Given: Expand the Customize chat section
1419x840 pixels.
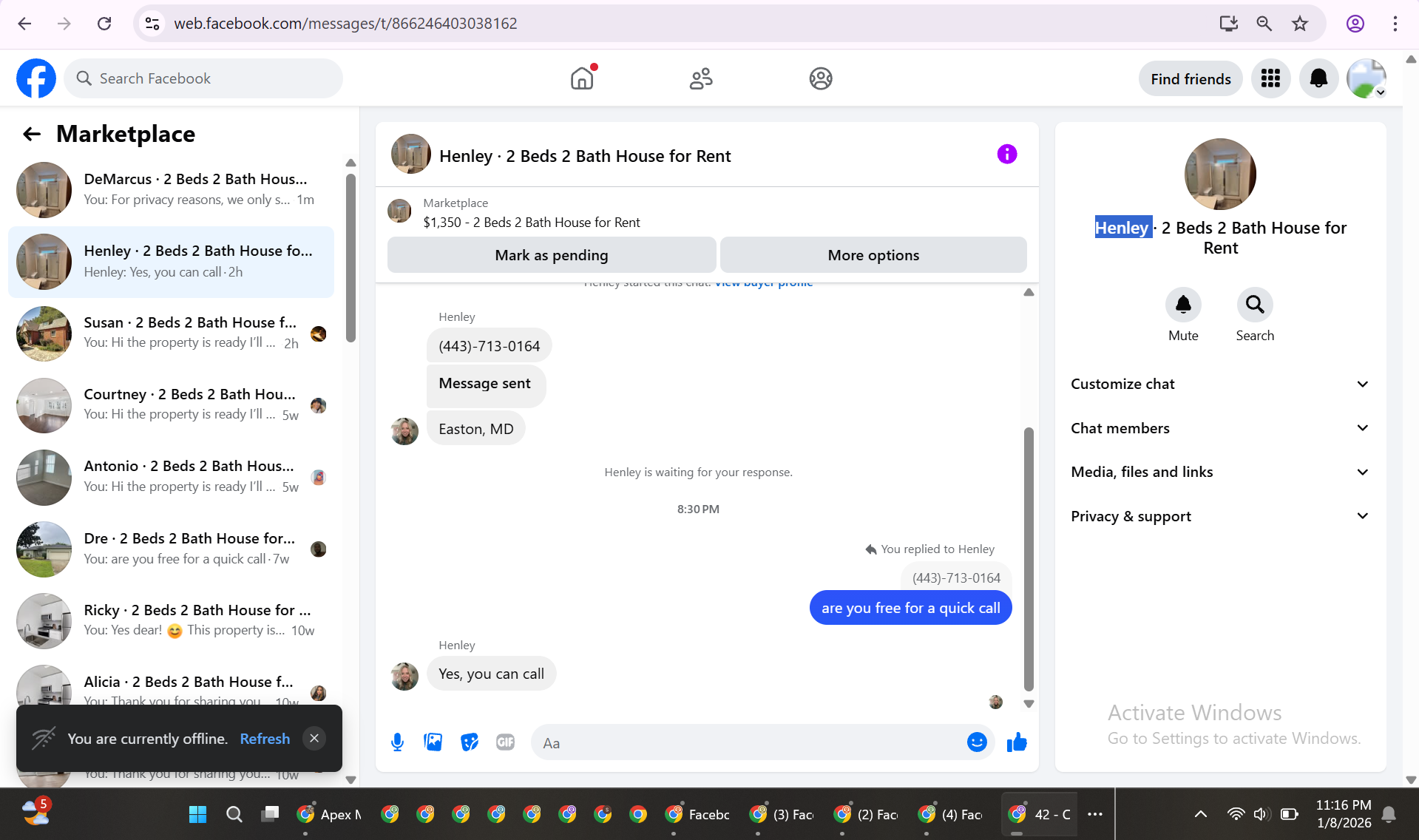Looking at the screenshot, I should [x=1220, y=384].
